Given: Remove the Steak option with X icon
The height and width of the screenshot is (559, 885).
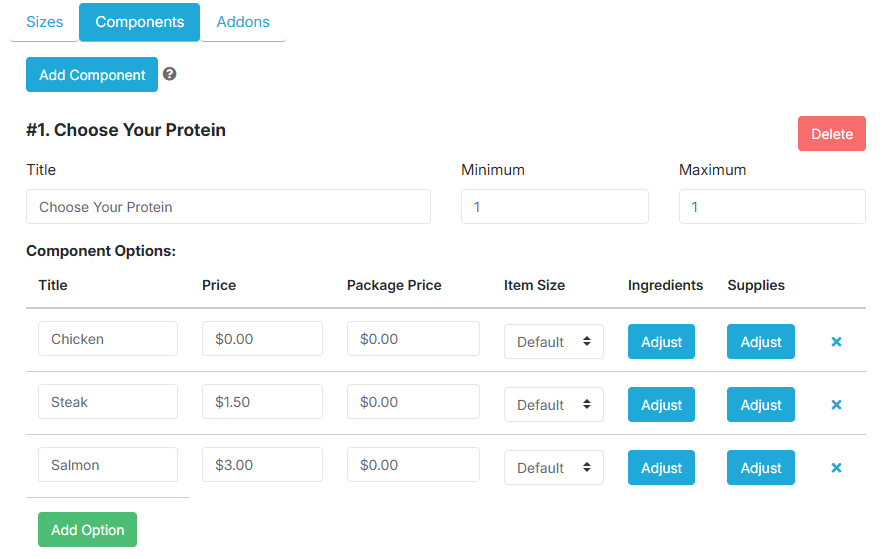Looking at the screenshot, I should 836,405.
